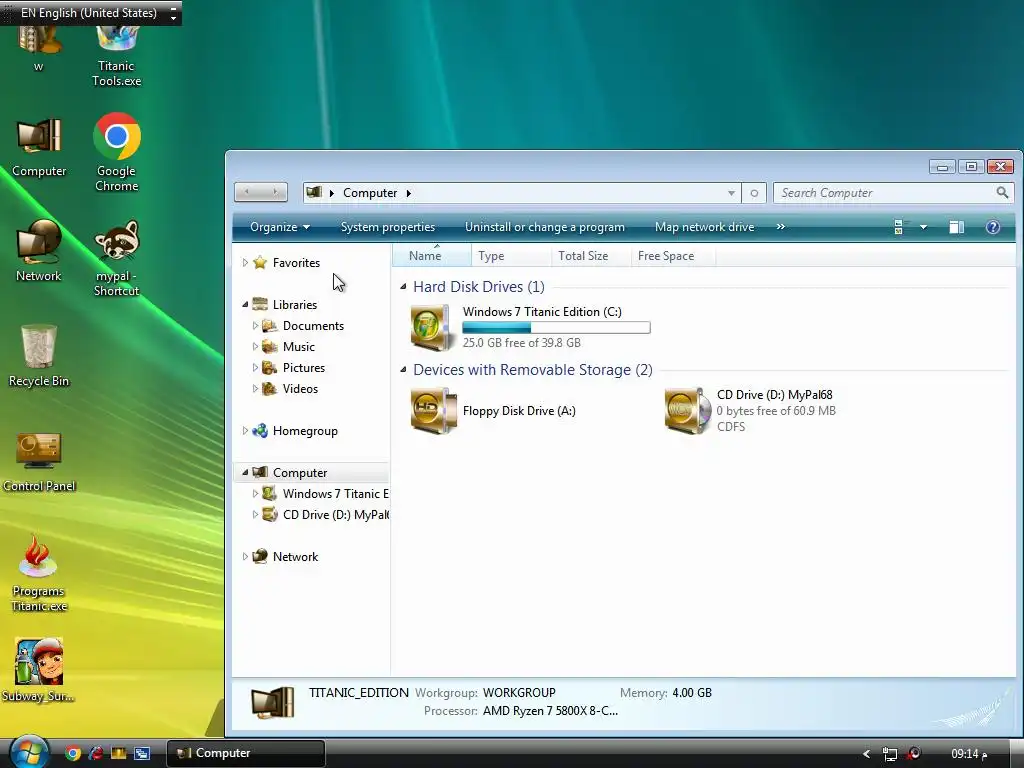The image size is (1024, 768).
Task: Expand the Documents library node
Action: tap(255, 325)
